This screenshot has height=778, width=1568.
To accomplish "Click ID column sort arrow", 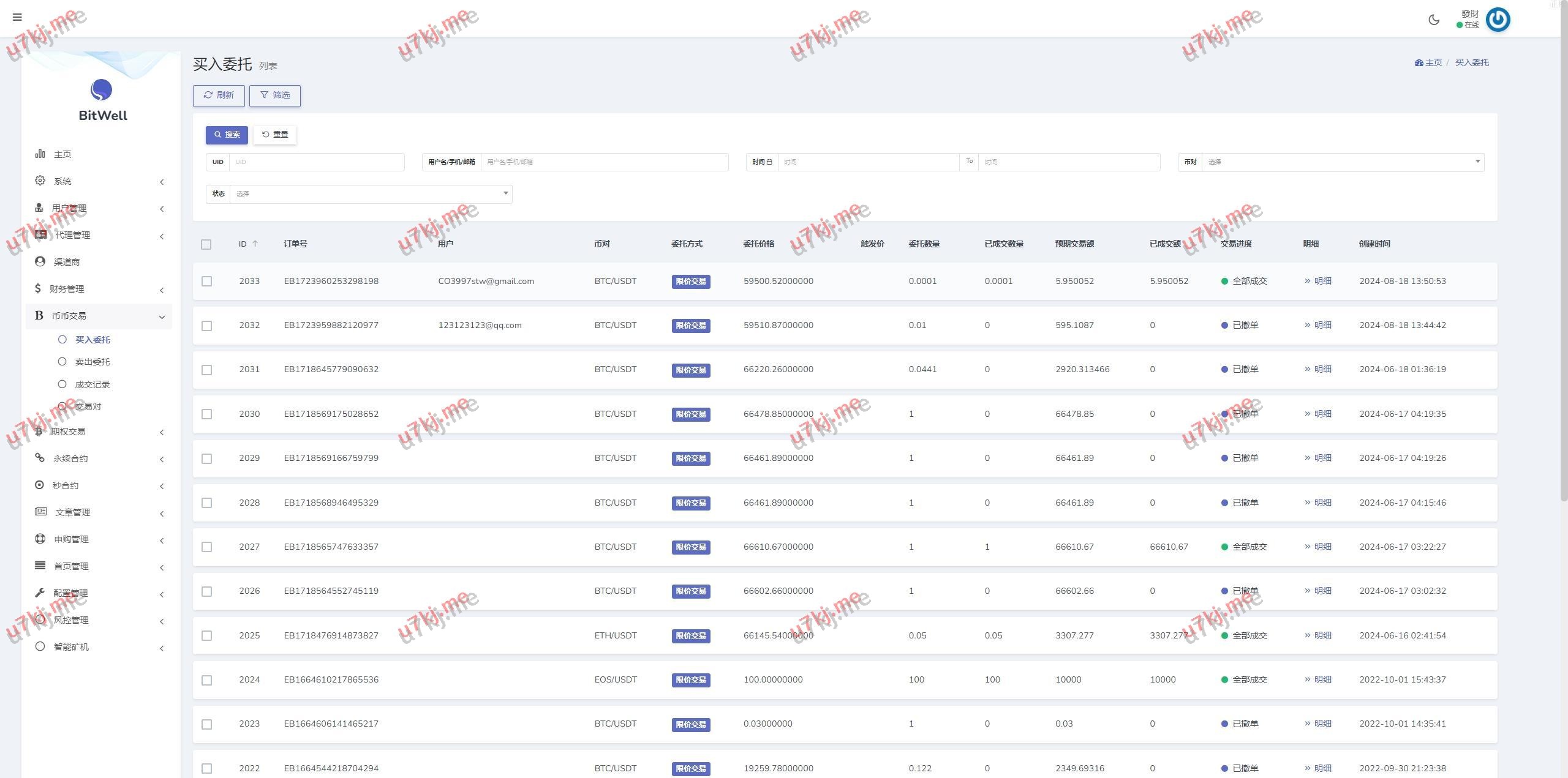I will [x=255, y=244].
